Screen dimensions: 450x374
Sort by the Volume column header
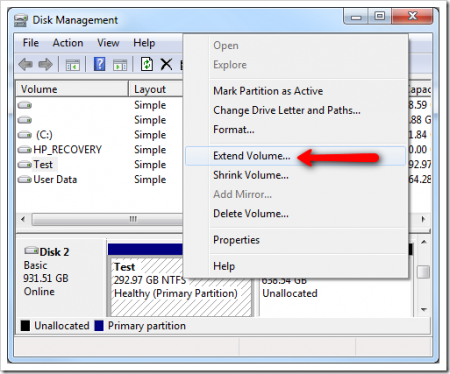point(72,89)
